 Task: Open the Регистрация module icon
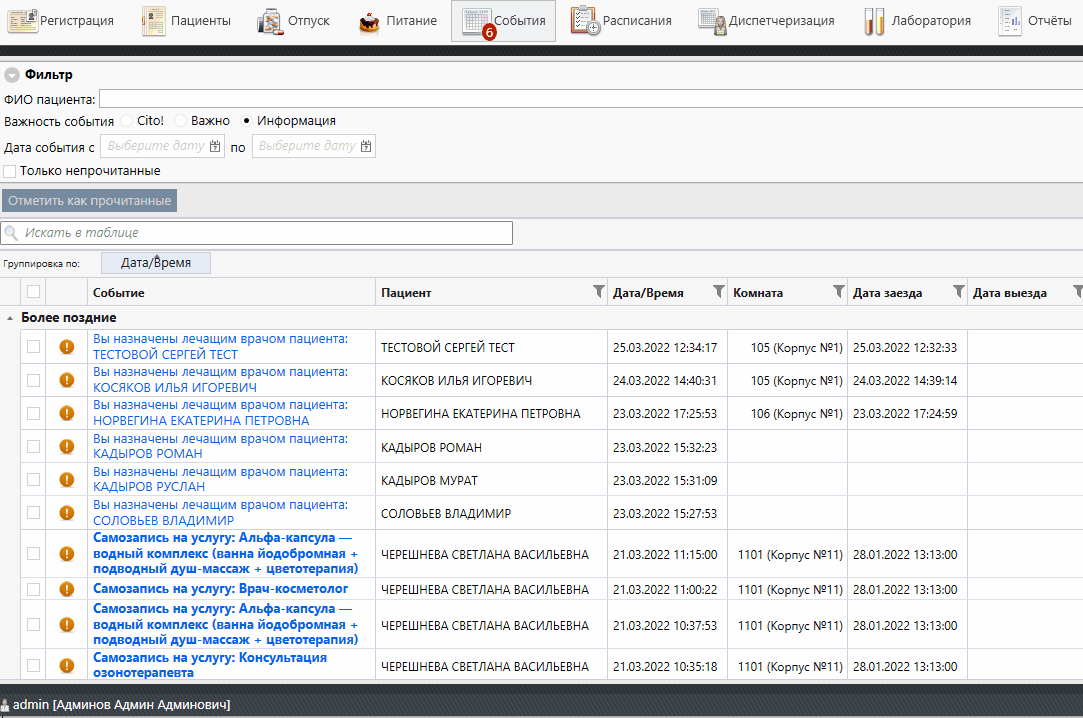click(x=23, y=20)
